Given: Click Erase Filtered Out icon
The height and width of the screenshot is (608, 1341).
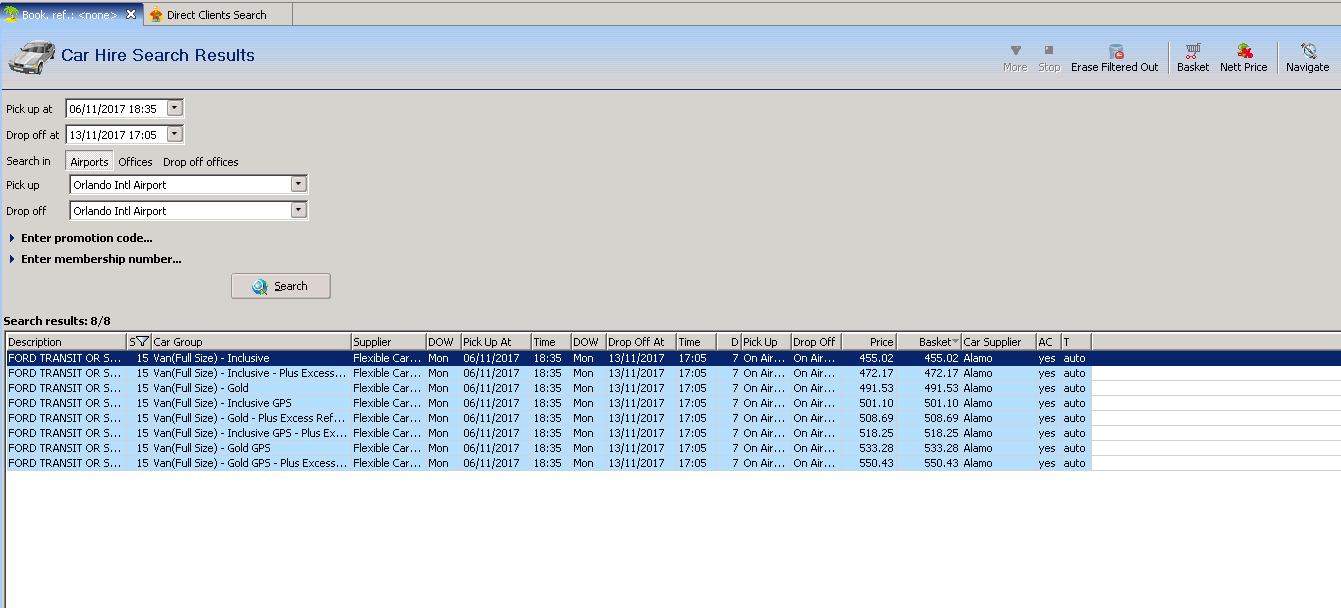Looking at the screenshot, I should pos(1114,57).
